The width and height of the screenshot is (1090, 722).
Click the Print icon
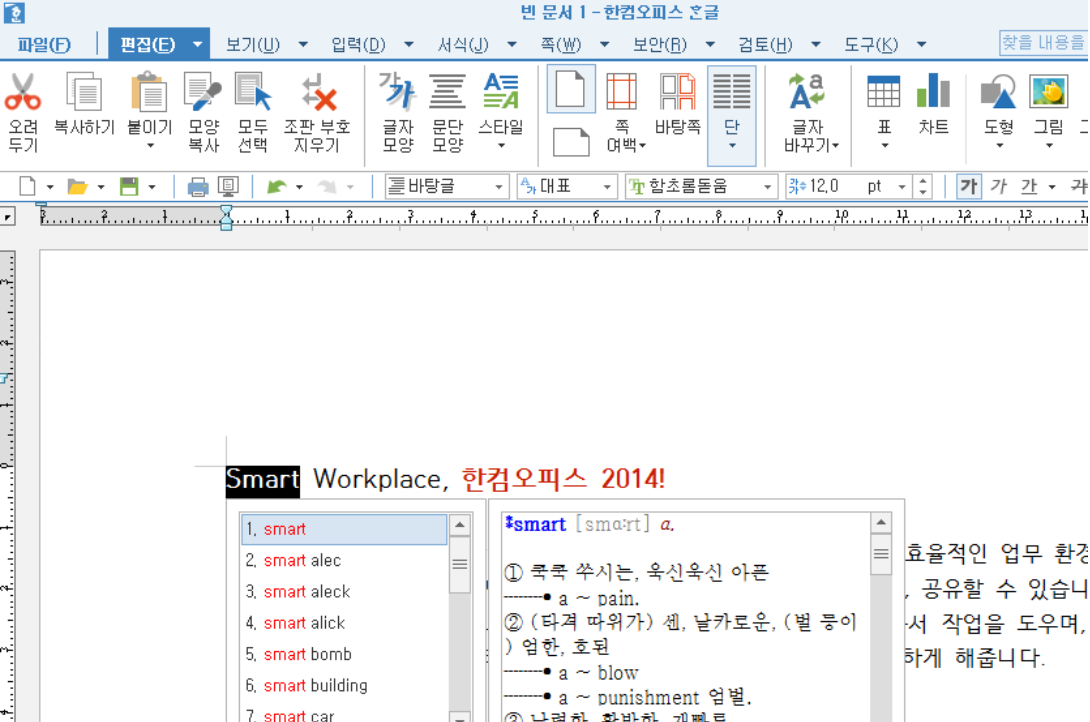tap(197, 186)
